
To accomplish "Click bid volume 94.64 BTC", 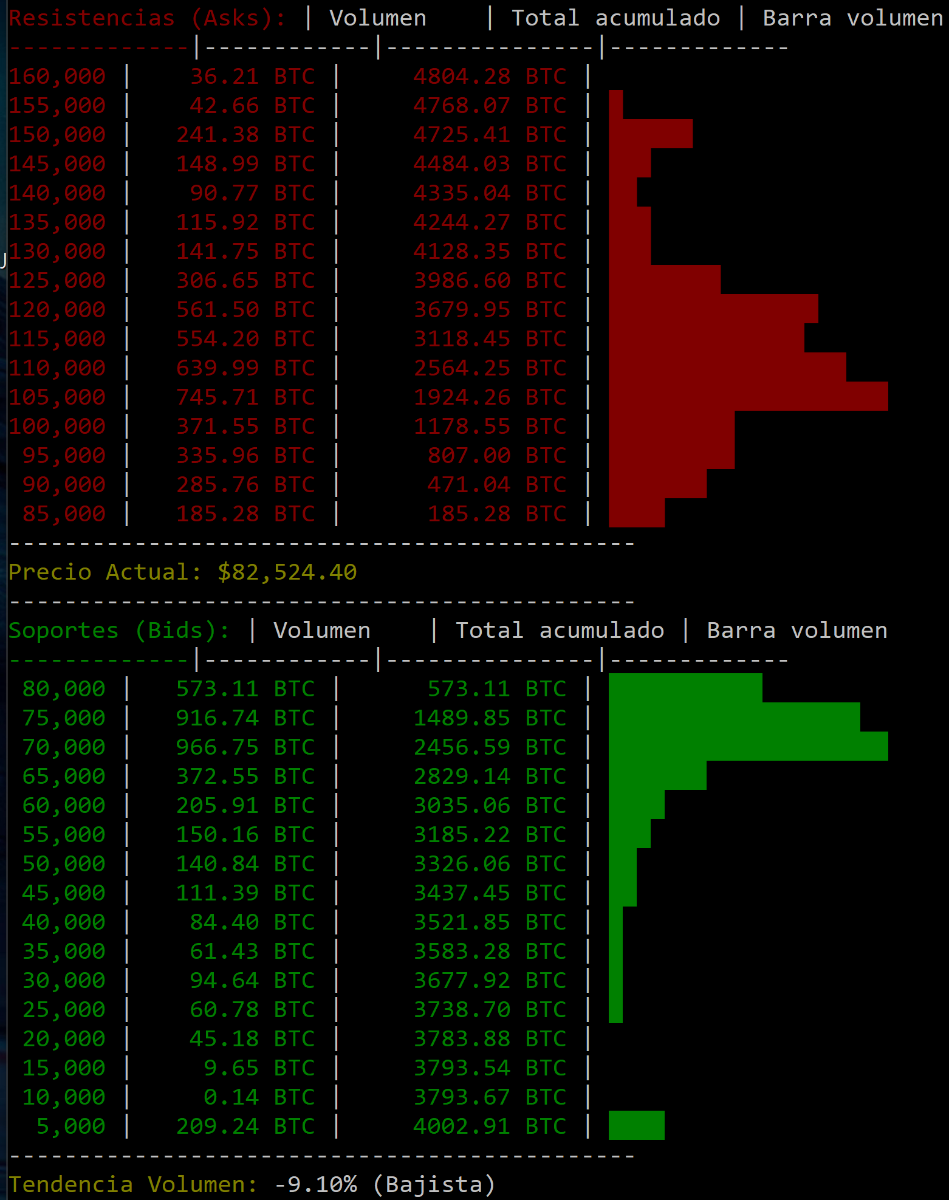I will coord(252,980).
